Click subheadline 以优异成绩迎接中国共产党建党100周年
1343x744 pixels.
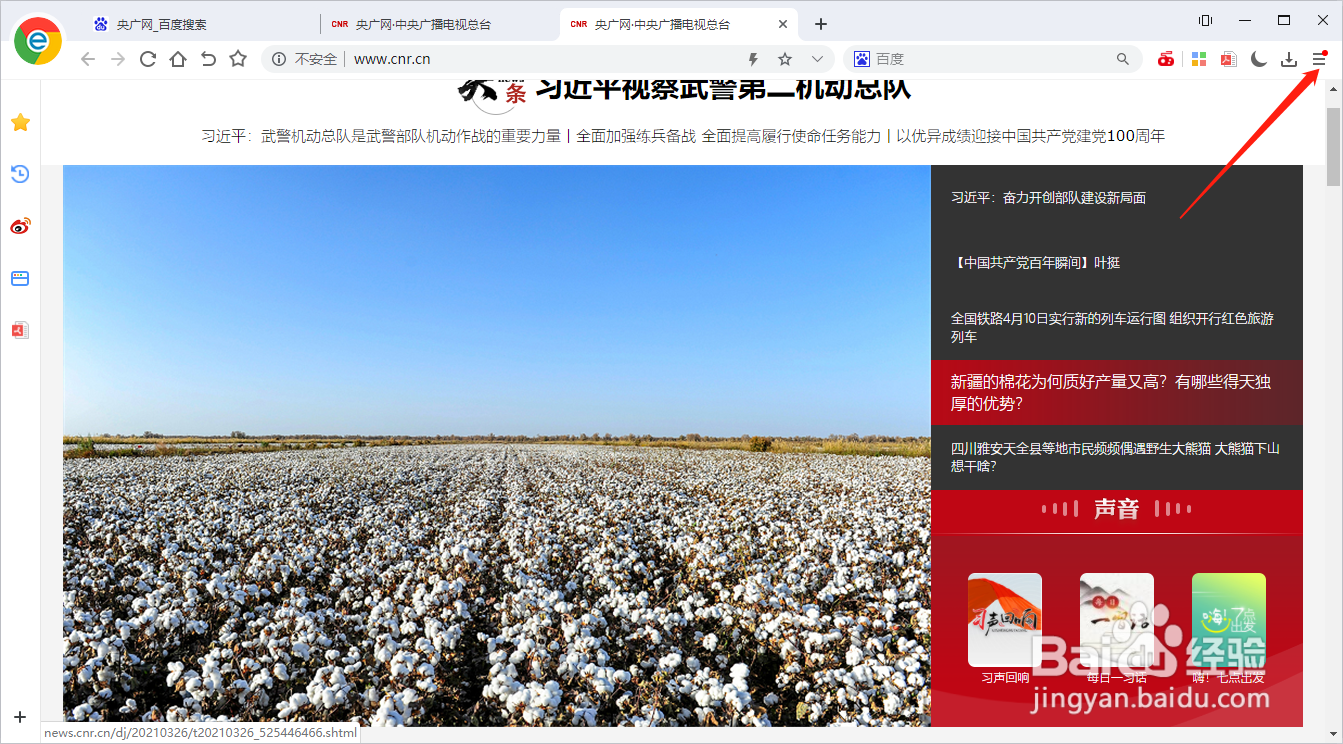coord(1030,136)
